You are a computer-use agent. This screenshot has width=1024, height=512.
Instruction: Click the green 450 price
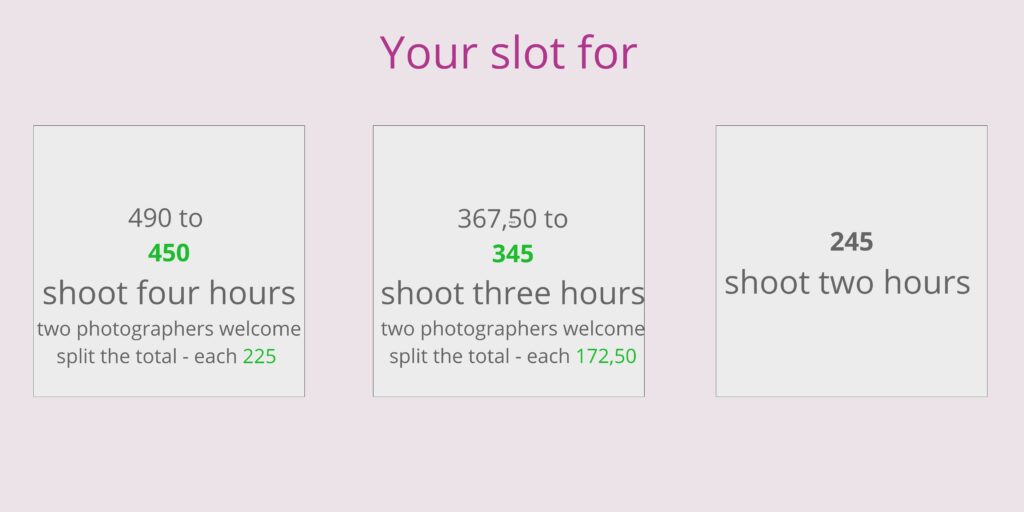coord(168,253)
